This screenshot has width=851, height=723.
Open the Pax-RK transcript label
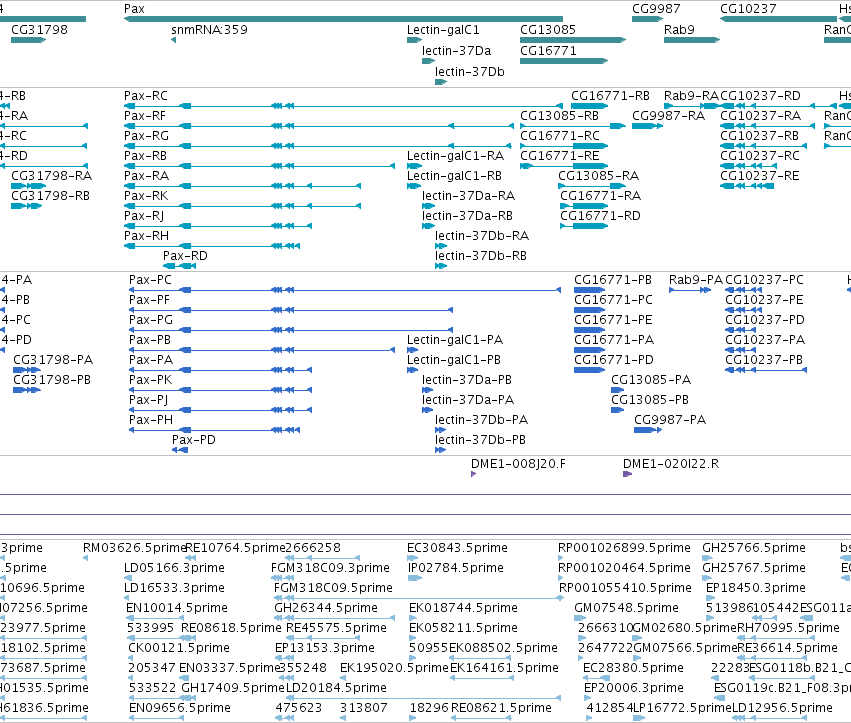click(x=145, y=196)
